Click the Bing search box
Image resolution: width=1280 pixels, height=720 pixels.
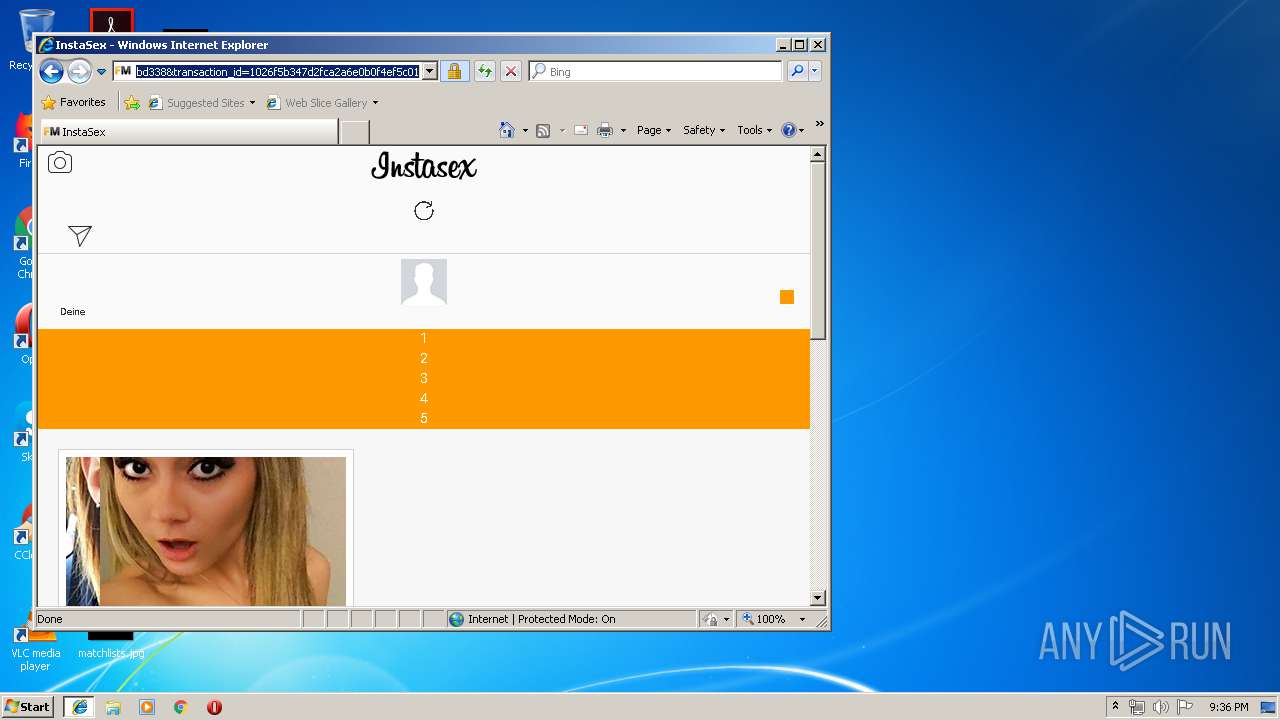coord(655,71)
